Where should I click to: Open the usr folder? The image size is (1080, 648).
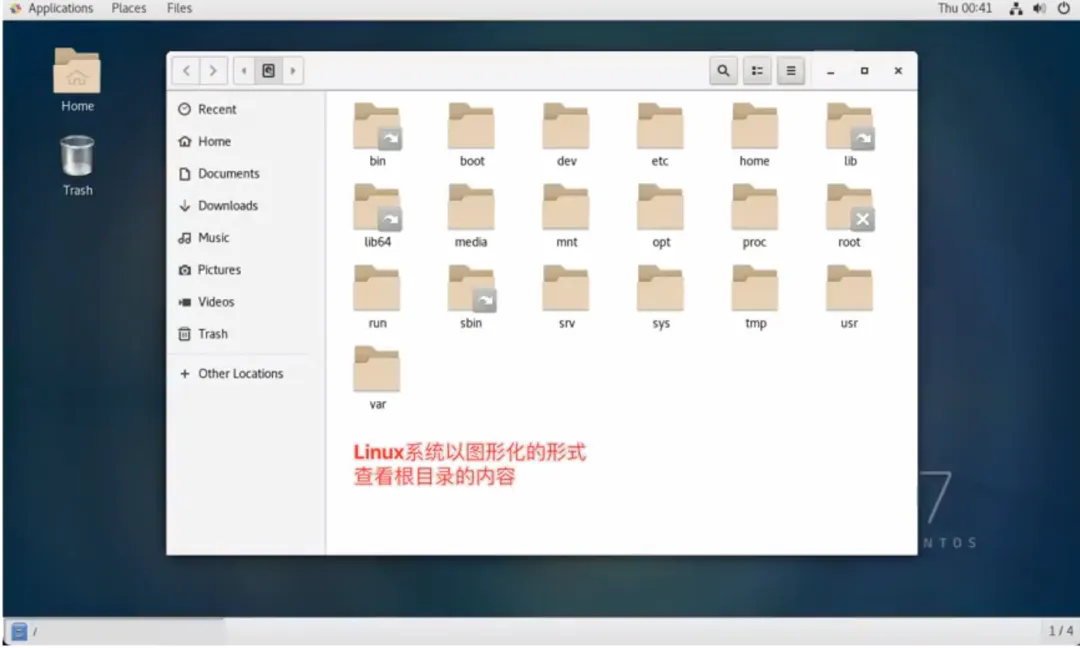(x=850, y=297)
